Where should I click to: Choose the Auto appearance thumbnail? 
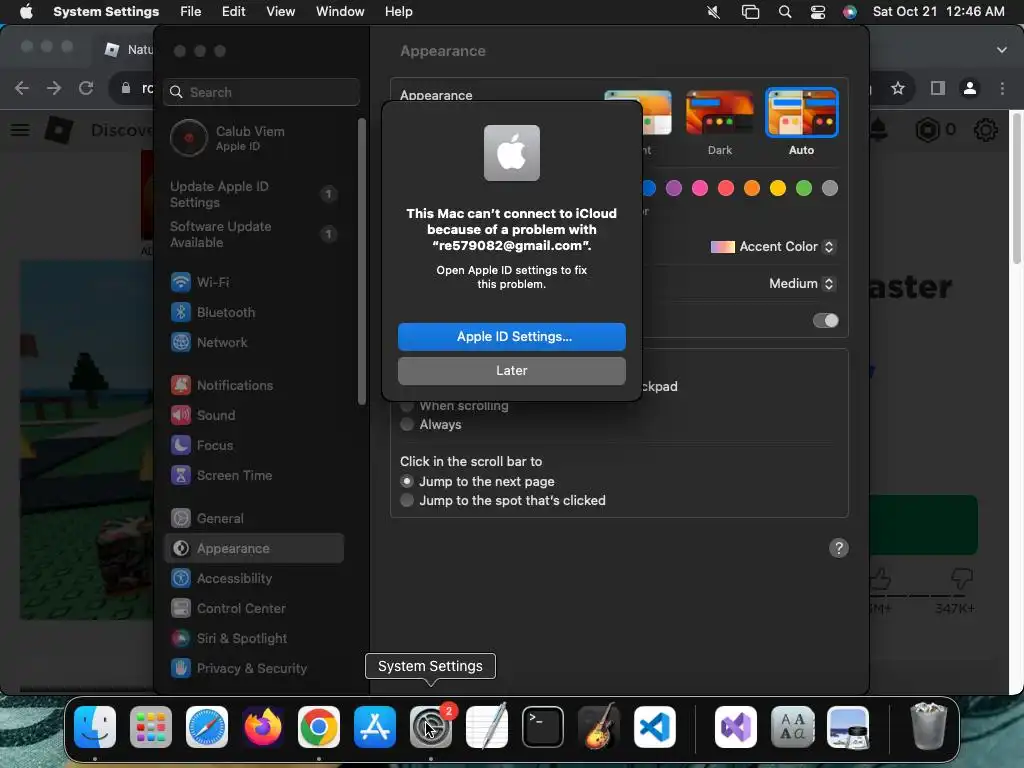tap(801, 112)
